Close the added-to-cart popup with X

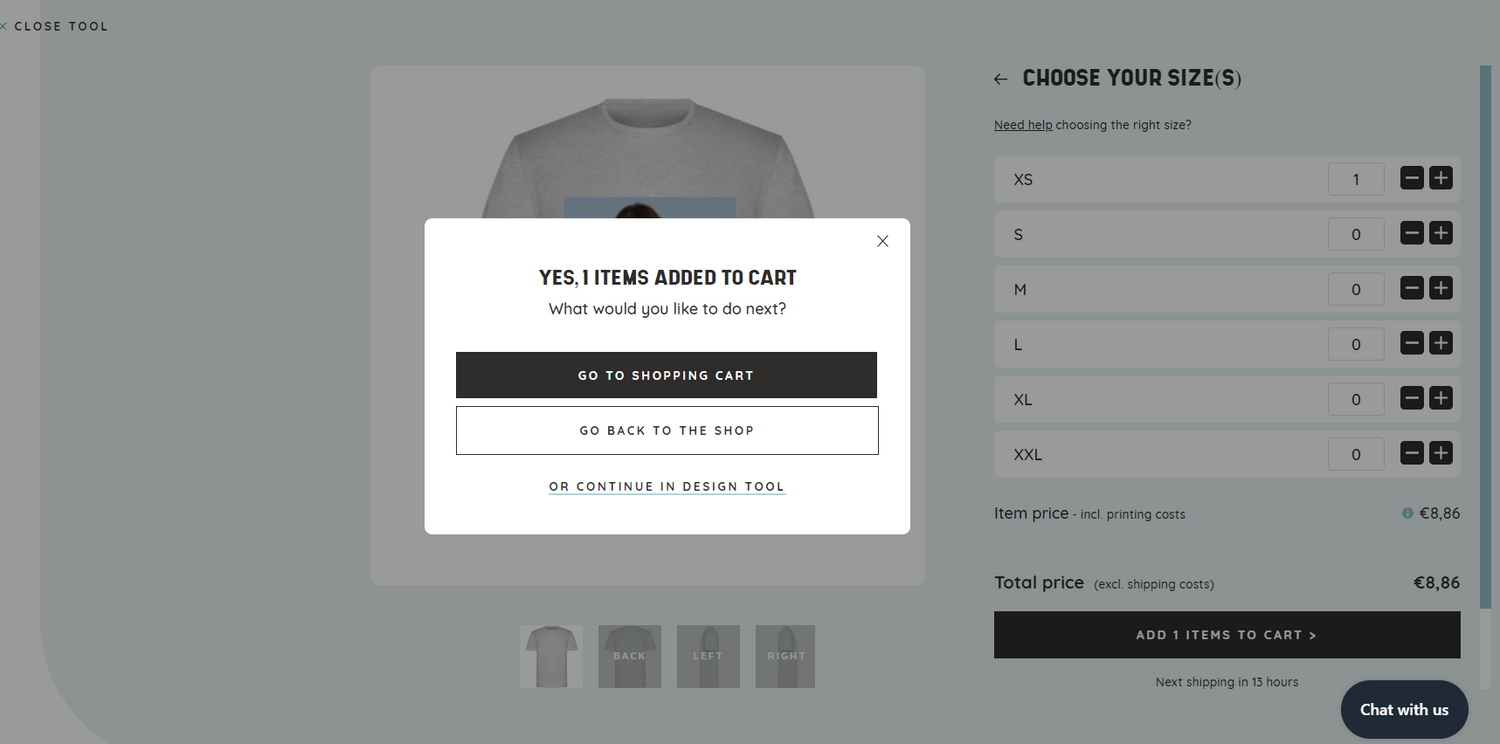click(x=882, y=241)
